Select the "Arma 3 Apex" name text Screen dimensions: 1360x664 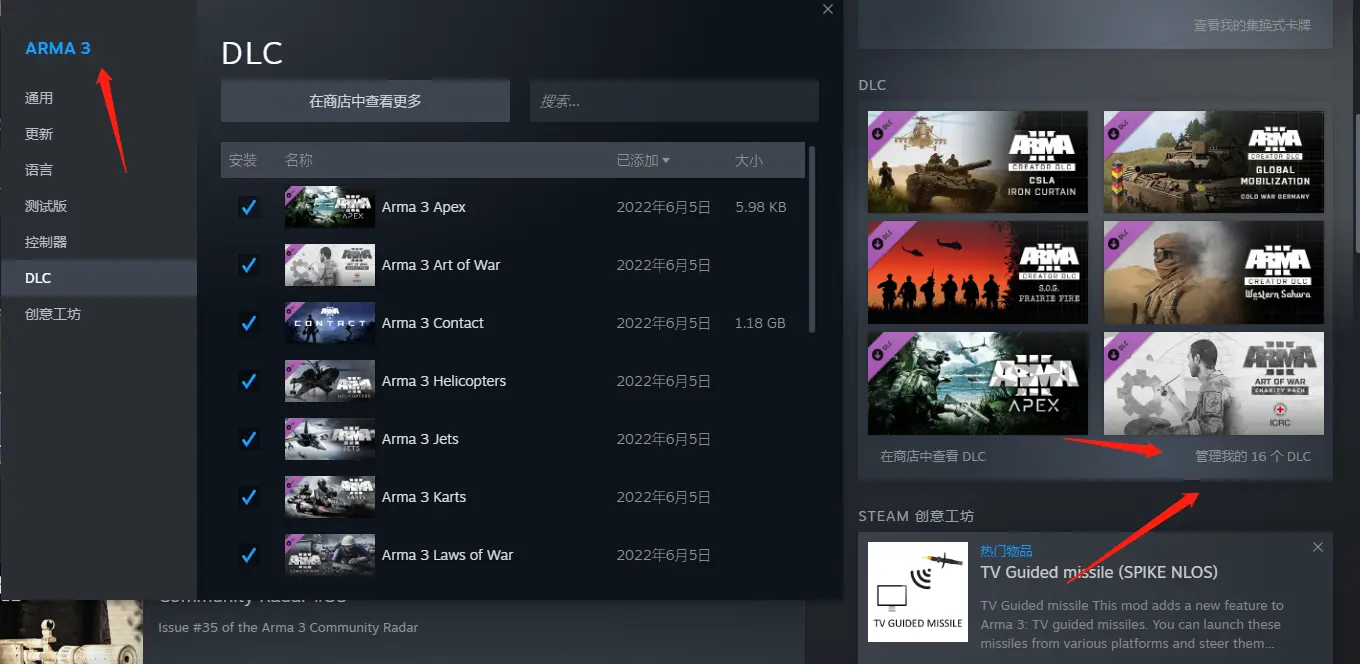pos(424,207)
